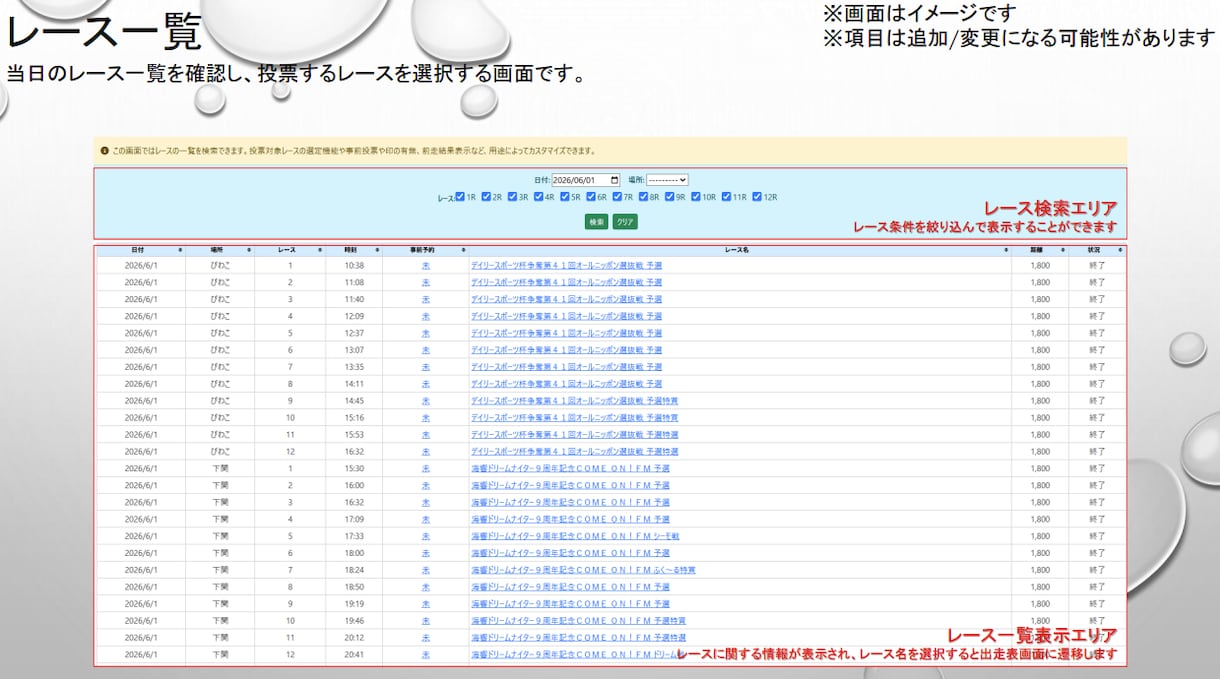Open the race name link for the 14:45 びわこ race
Screen dimensions: 1220x679
(574, 401)
